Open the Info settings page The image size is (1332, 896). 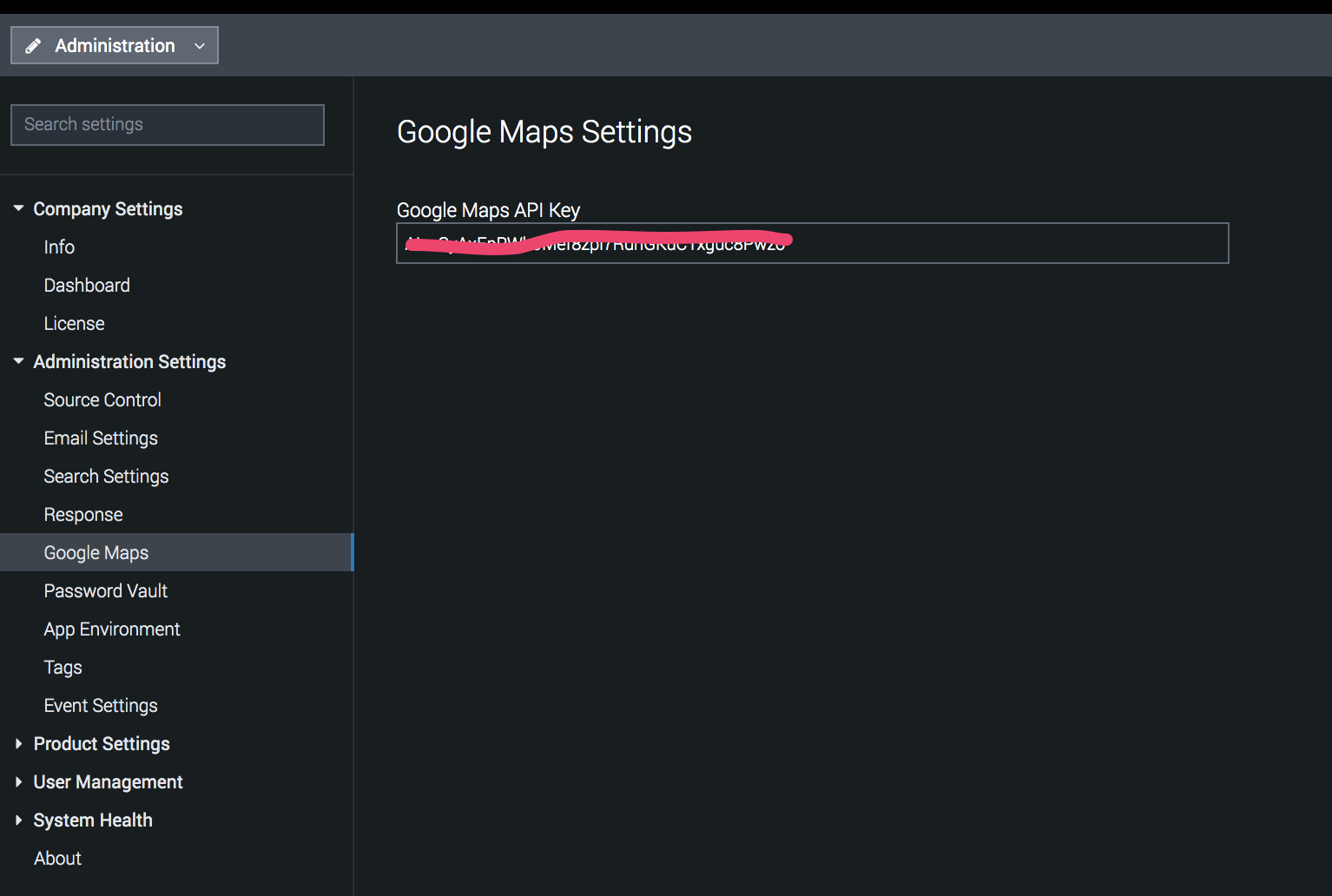pos(59,247)
